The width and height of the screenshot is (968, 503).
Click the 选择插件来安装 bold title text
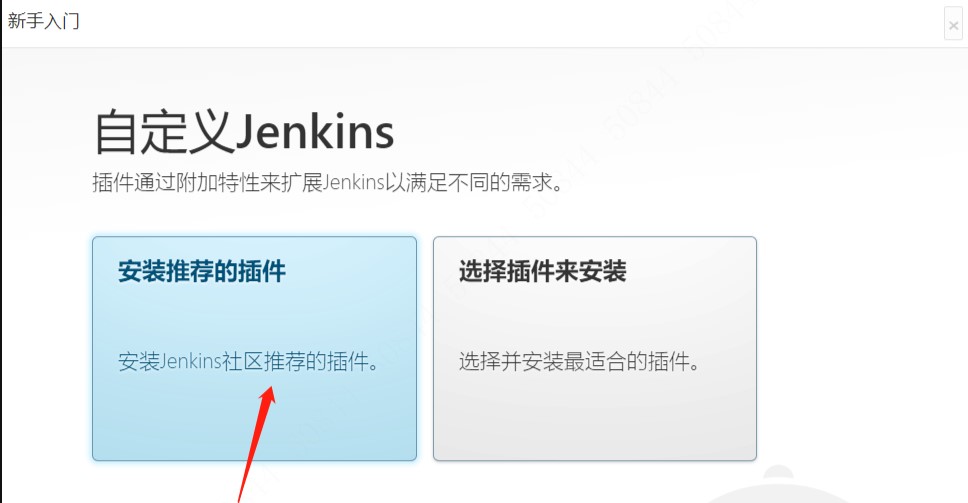point(542,272)
